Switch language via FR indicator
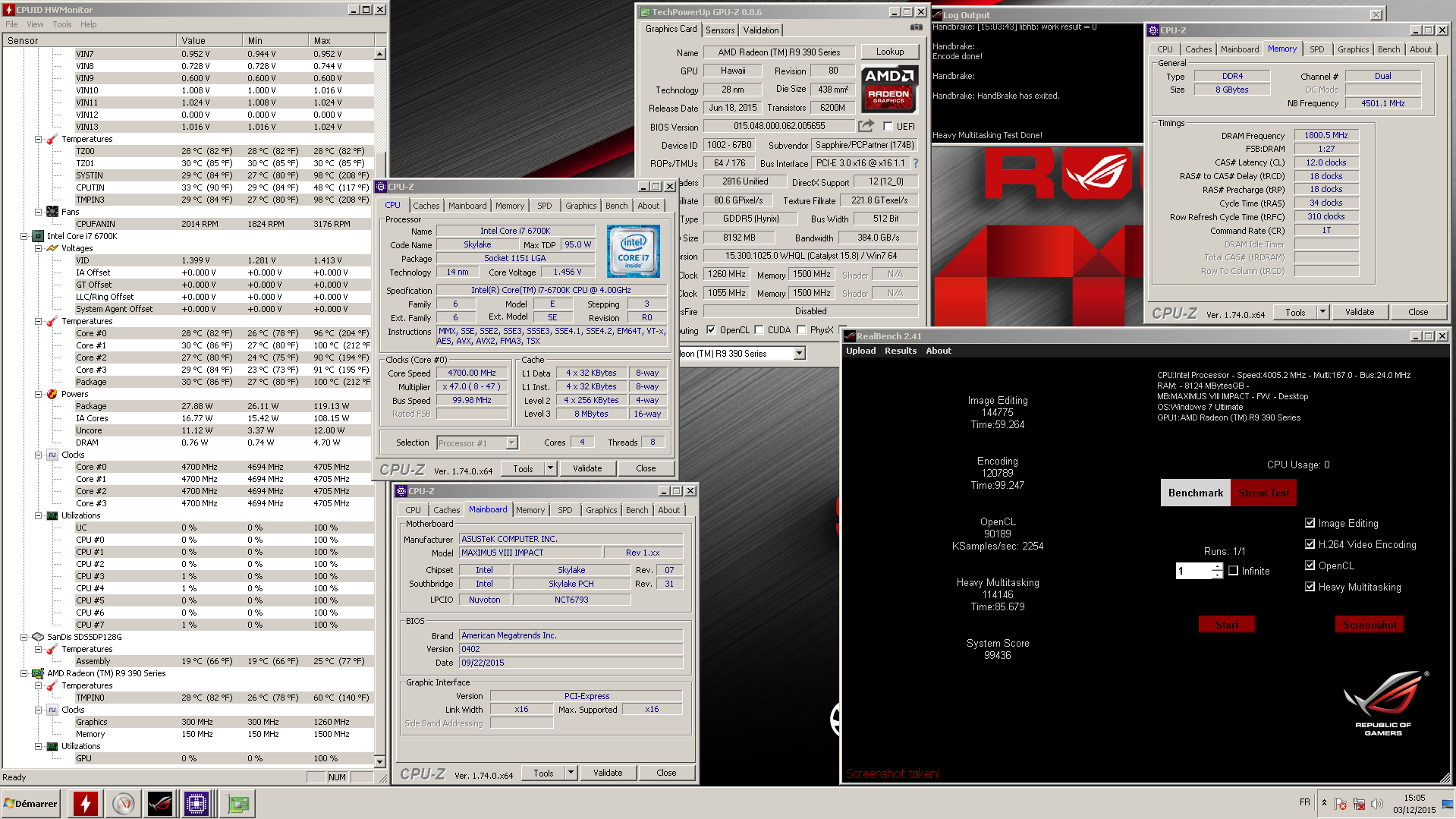The height and width of the screenshot is (819, 1456). 1304,802
